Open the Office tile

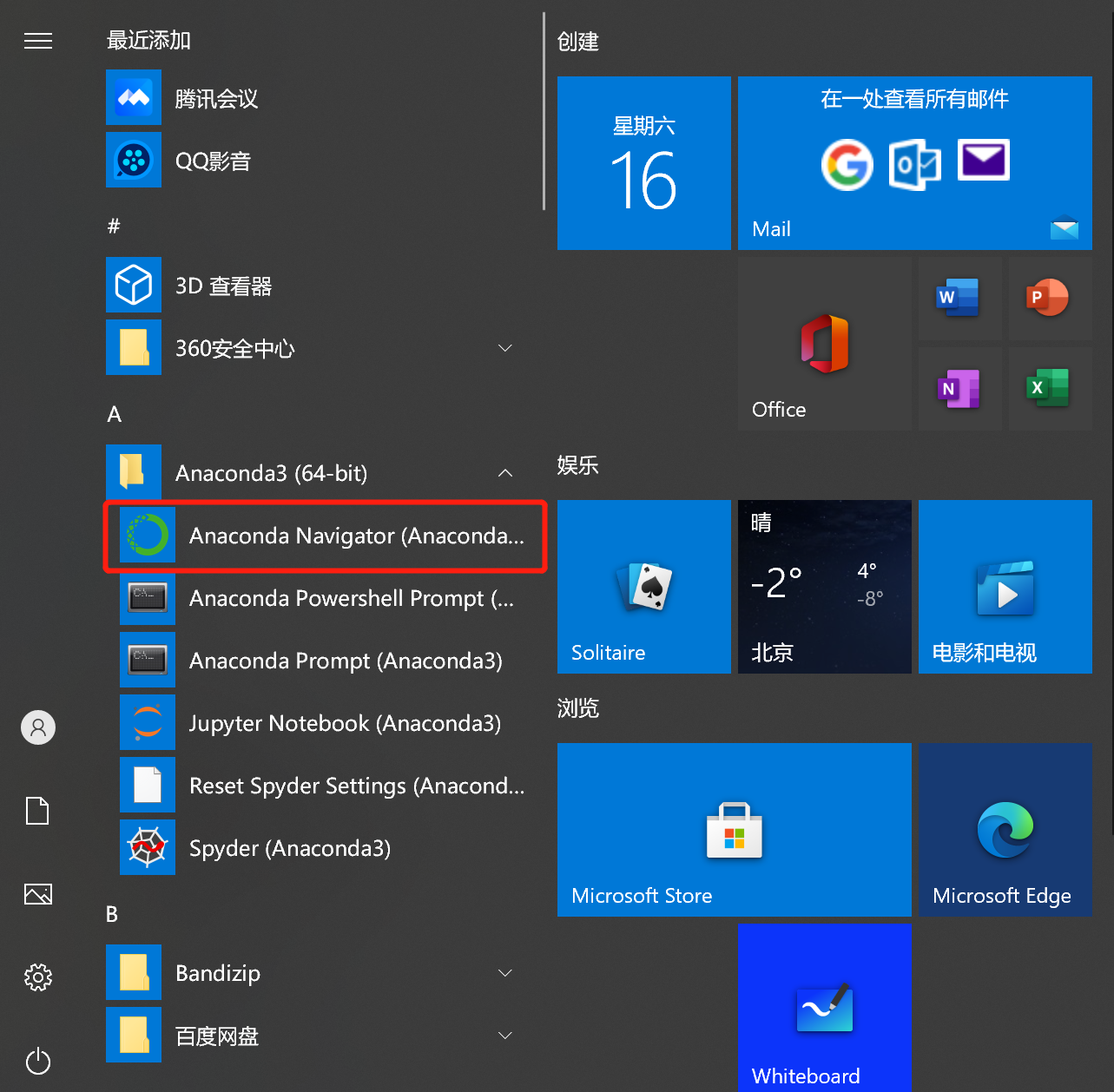pos(825,344)
